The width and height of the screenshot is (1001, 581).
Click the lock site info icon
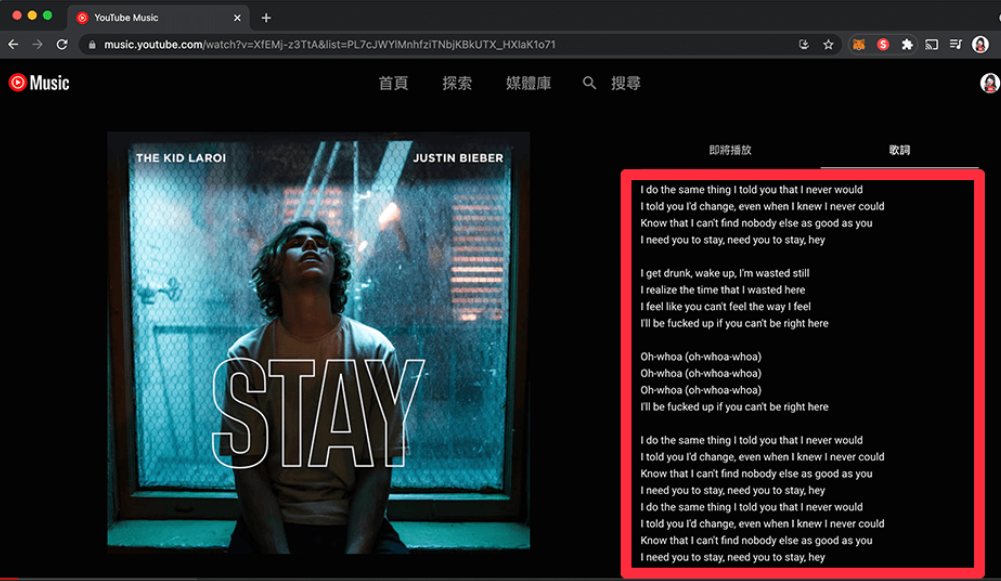click(x=93, y=45)
